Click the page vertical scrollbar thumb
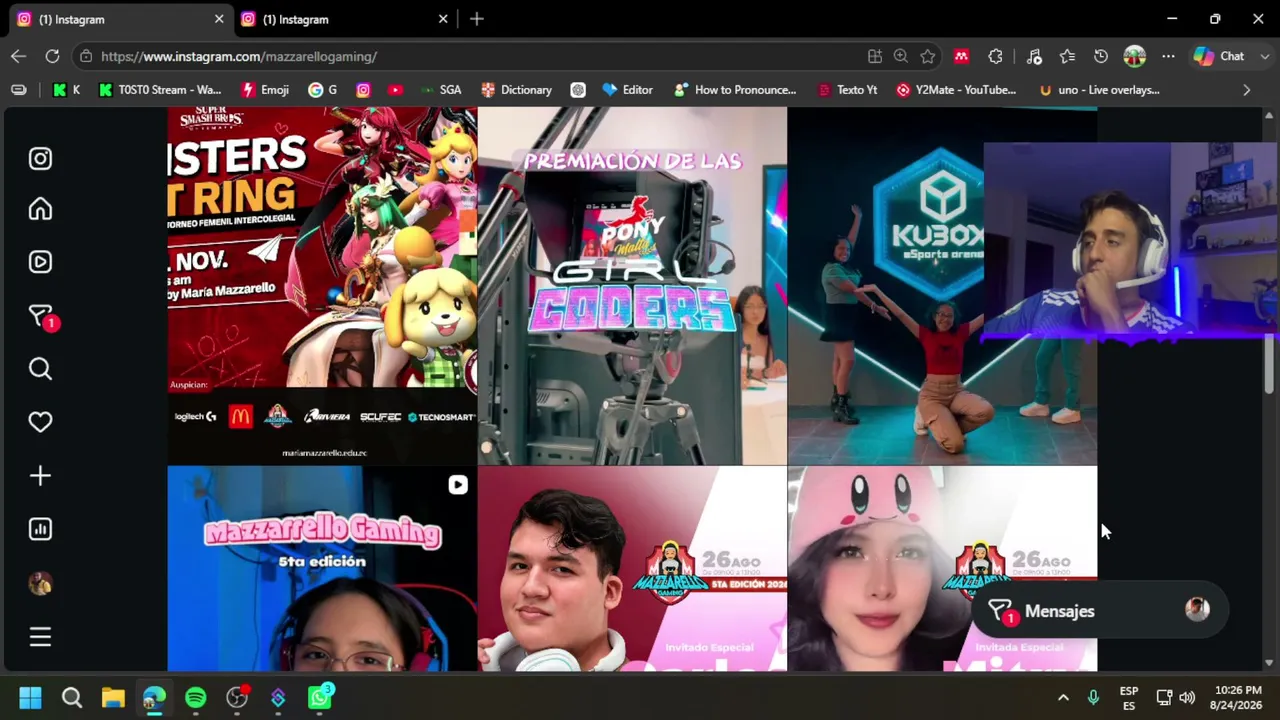1280x720 pixels. click(x=1269, y=364)
